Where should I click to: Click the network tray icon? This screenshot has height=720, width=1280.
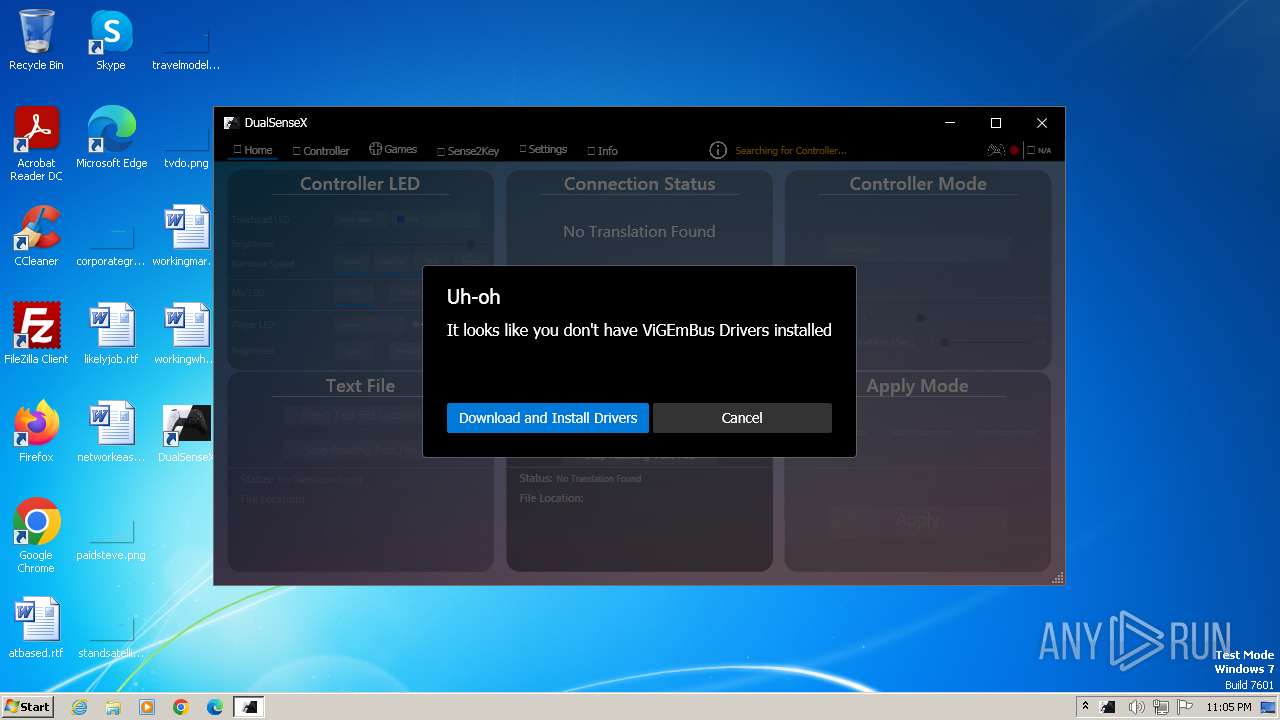(1160, 707)
